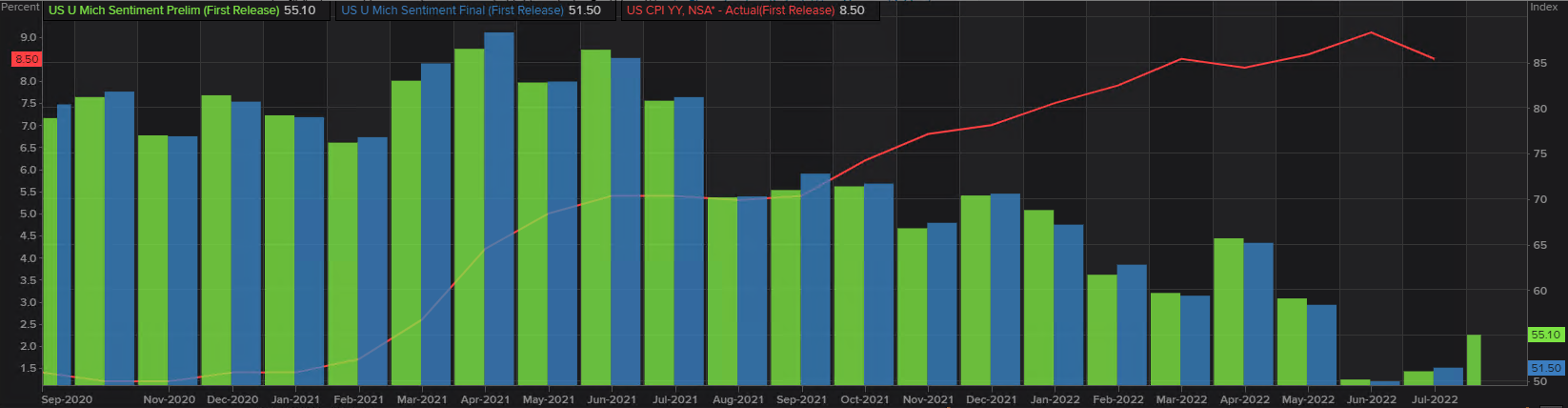Select the blue bar for Sep-2021
This screenshot has width=1568, height=408.
[x=815, y=276]
